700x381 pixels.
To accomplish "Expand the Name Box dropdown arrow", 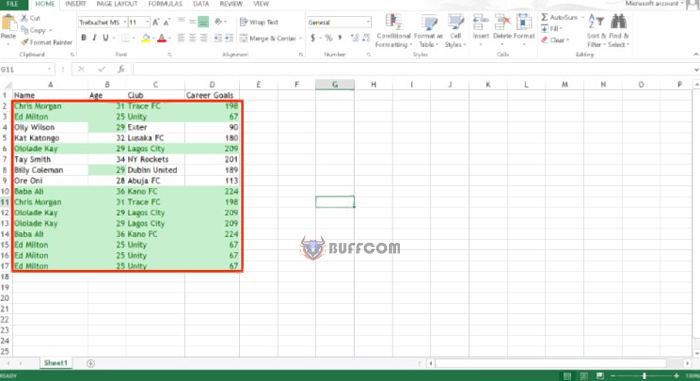I will tap(49, 69).
